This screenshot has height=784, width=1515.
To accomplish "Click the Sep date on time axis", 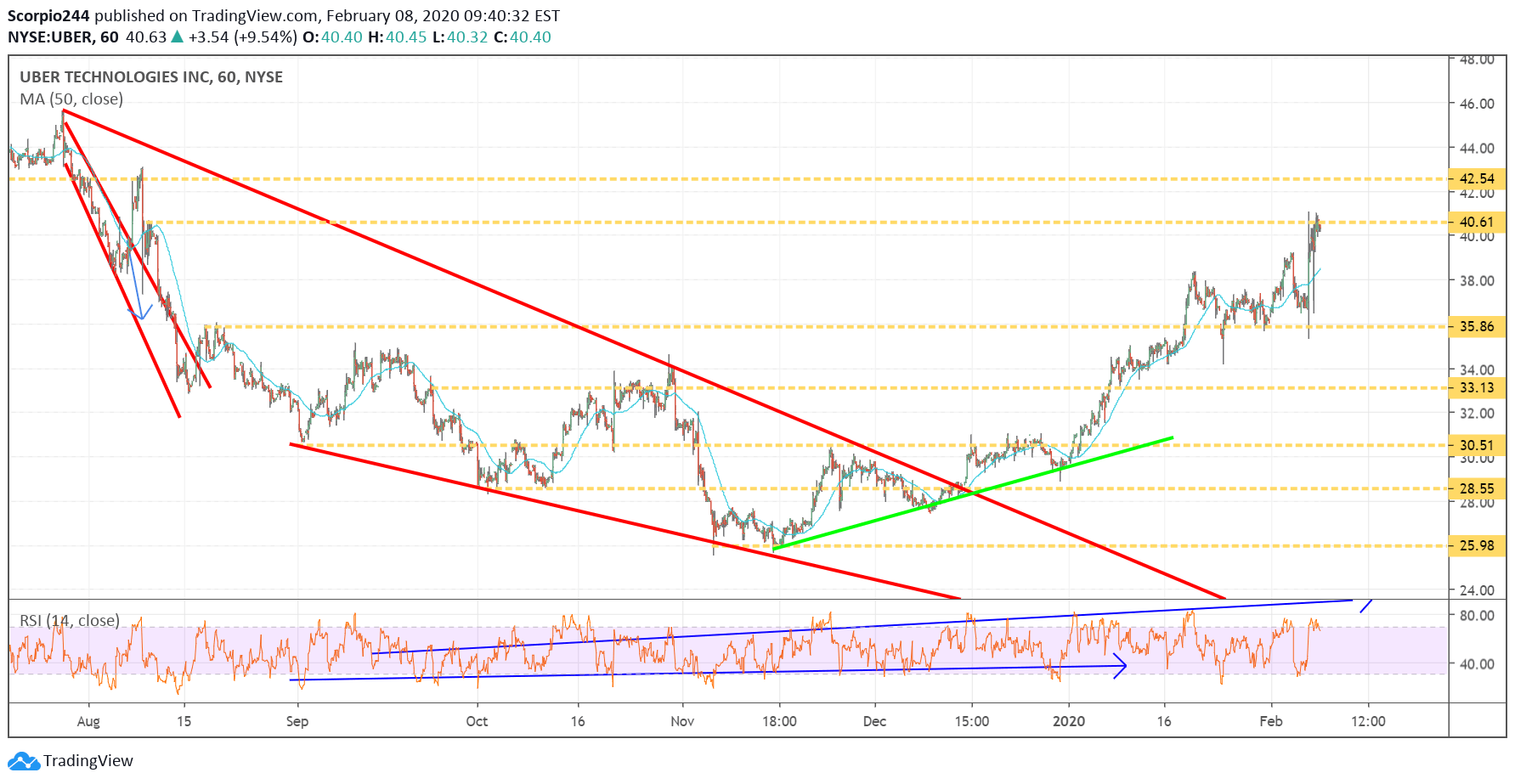I will 297,721.
